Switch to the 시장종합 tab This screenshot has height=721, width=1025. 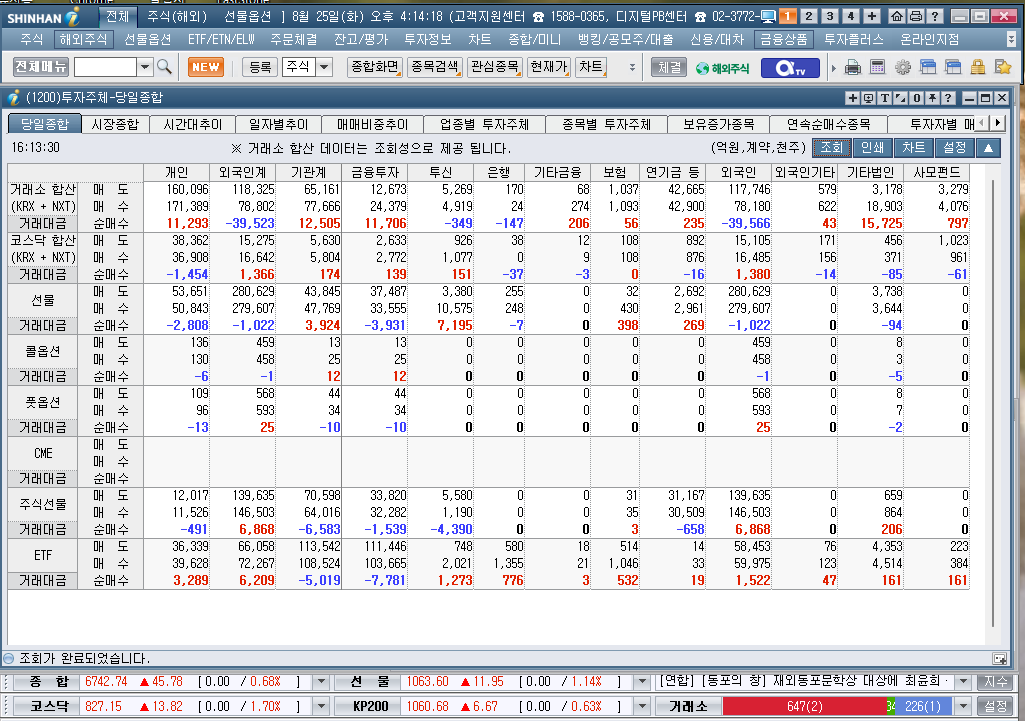pyautogui.click(x=115, y=124)
